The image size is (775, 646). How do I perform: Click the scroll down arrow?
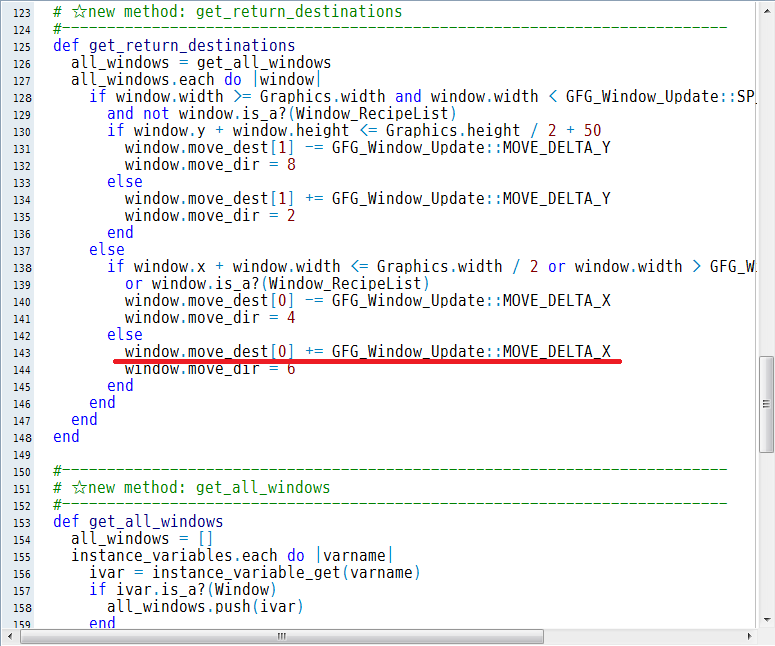pos(767,619)
